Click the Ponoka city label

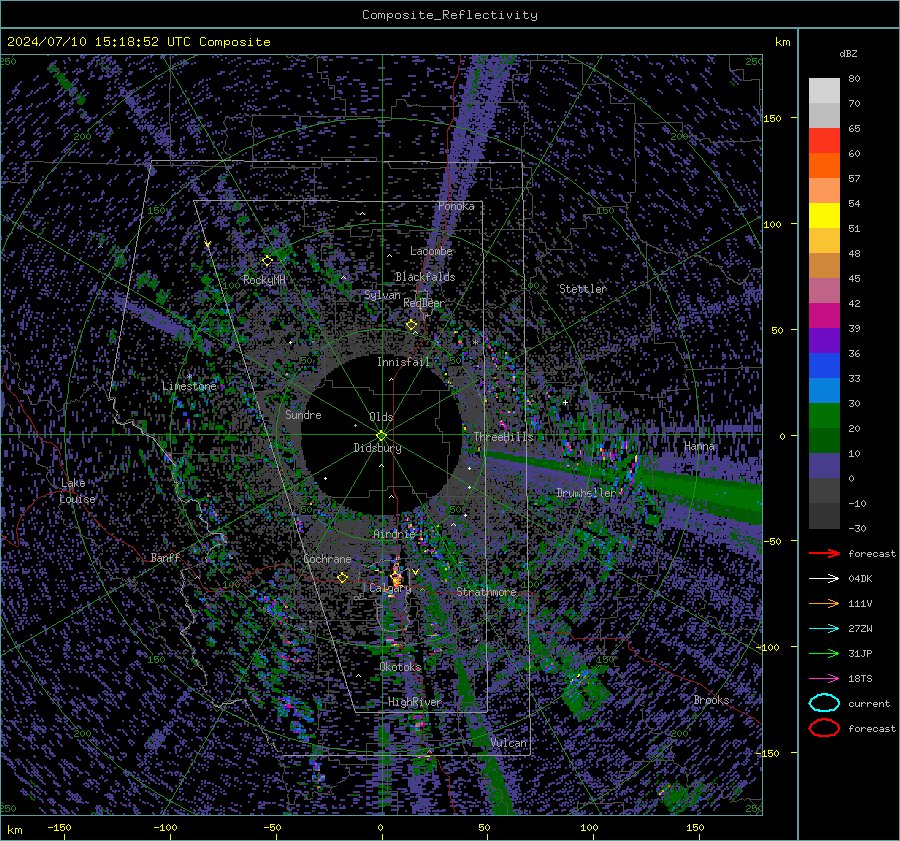coord(456,206)
